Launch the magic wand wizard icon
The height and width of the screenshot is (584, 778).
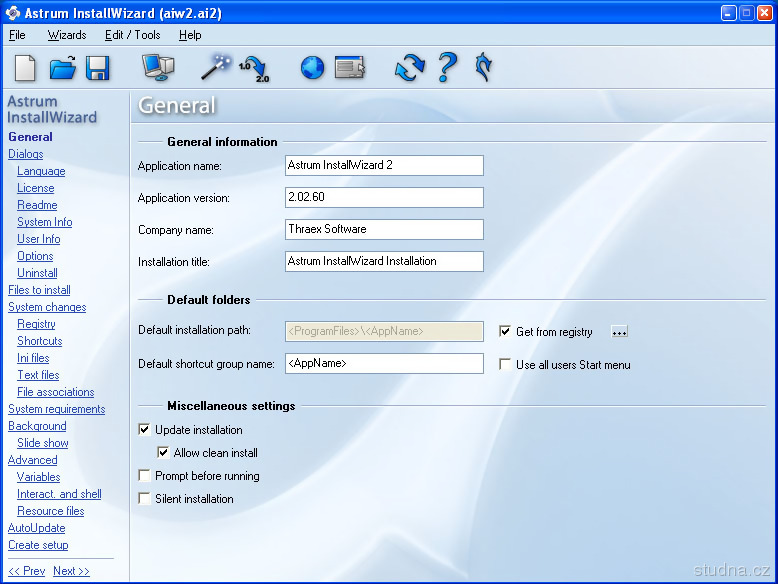pyautogui.click(x=214, y=68)
